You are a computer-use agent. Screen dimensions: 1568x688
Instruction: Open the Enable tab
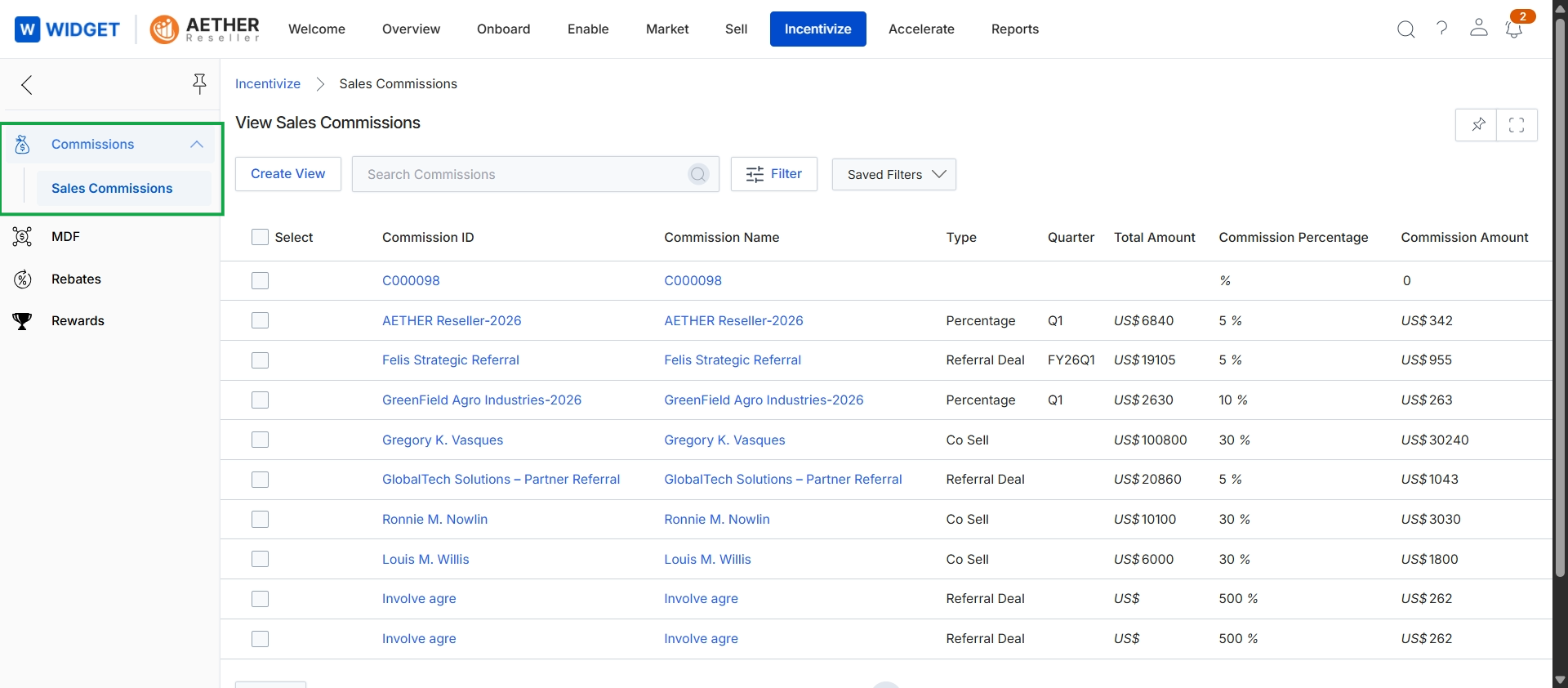(588, 29)
